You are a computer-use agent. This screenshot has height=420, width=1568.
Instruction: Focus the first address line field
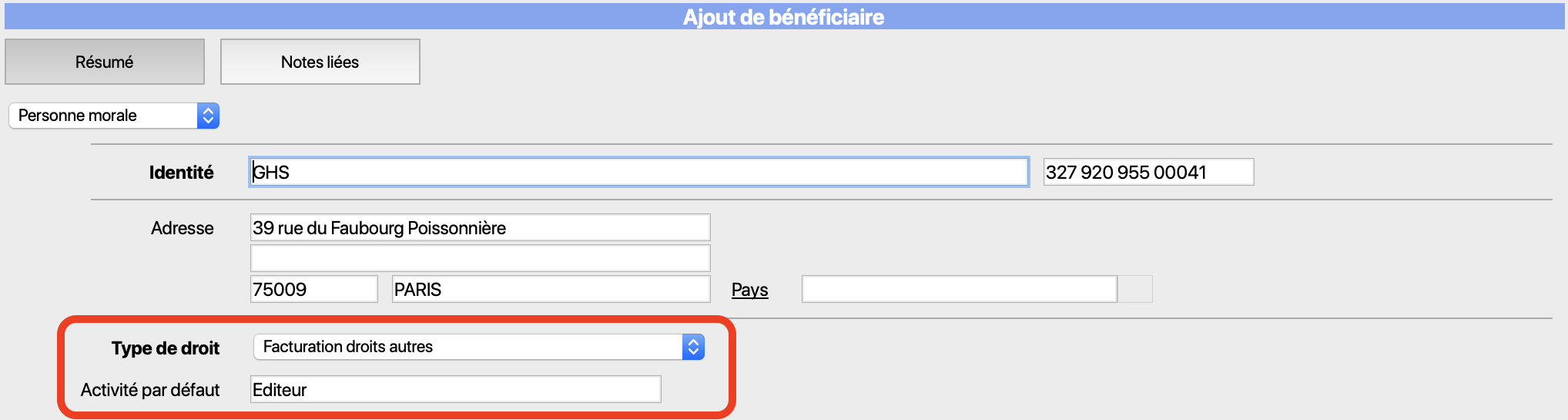click(480, 227)
